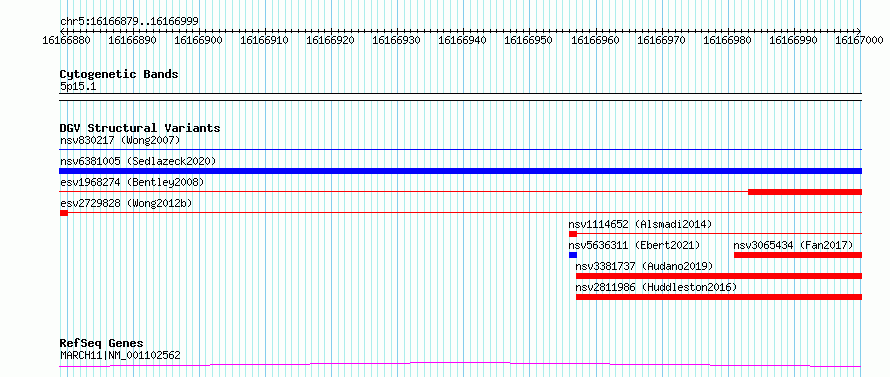Open the esv1968274 (Bentley2008) variant label
This screenshot has width=890, height=377.
tap(132, 182)
